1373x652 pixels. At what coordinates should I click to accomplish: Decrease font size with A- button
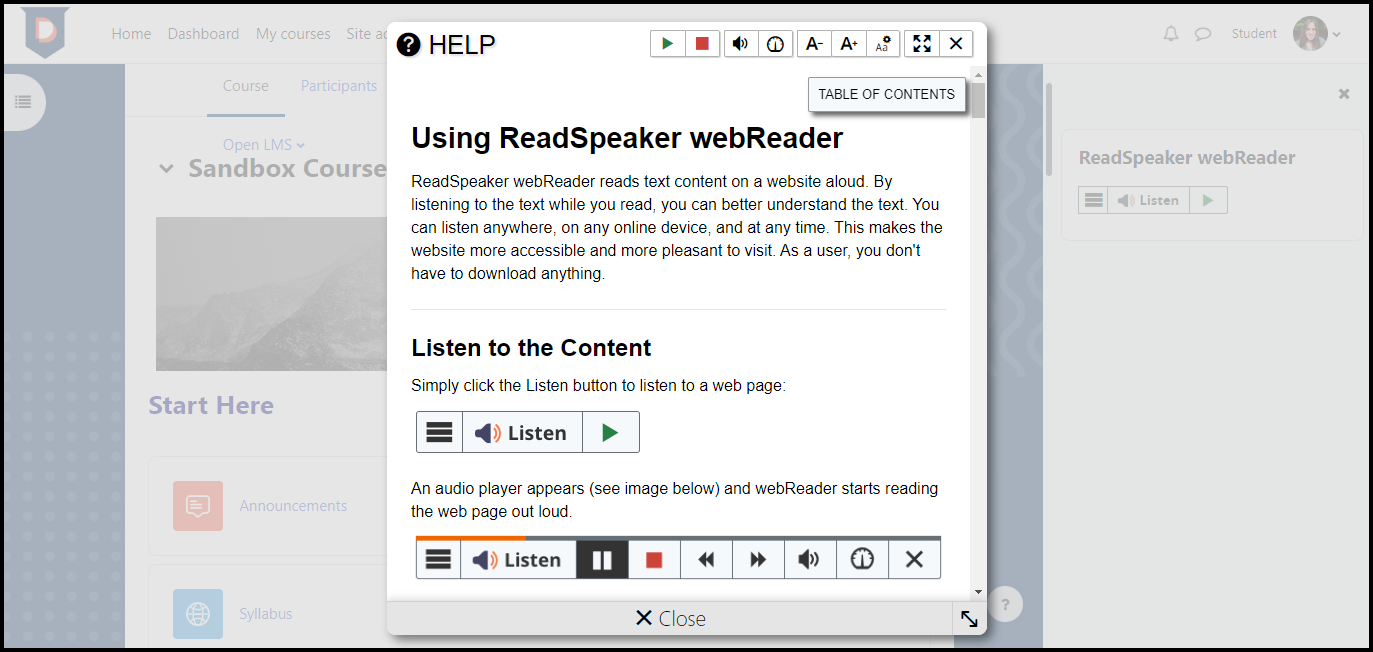[814, 44]
